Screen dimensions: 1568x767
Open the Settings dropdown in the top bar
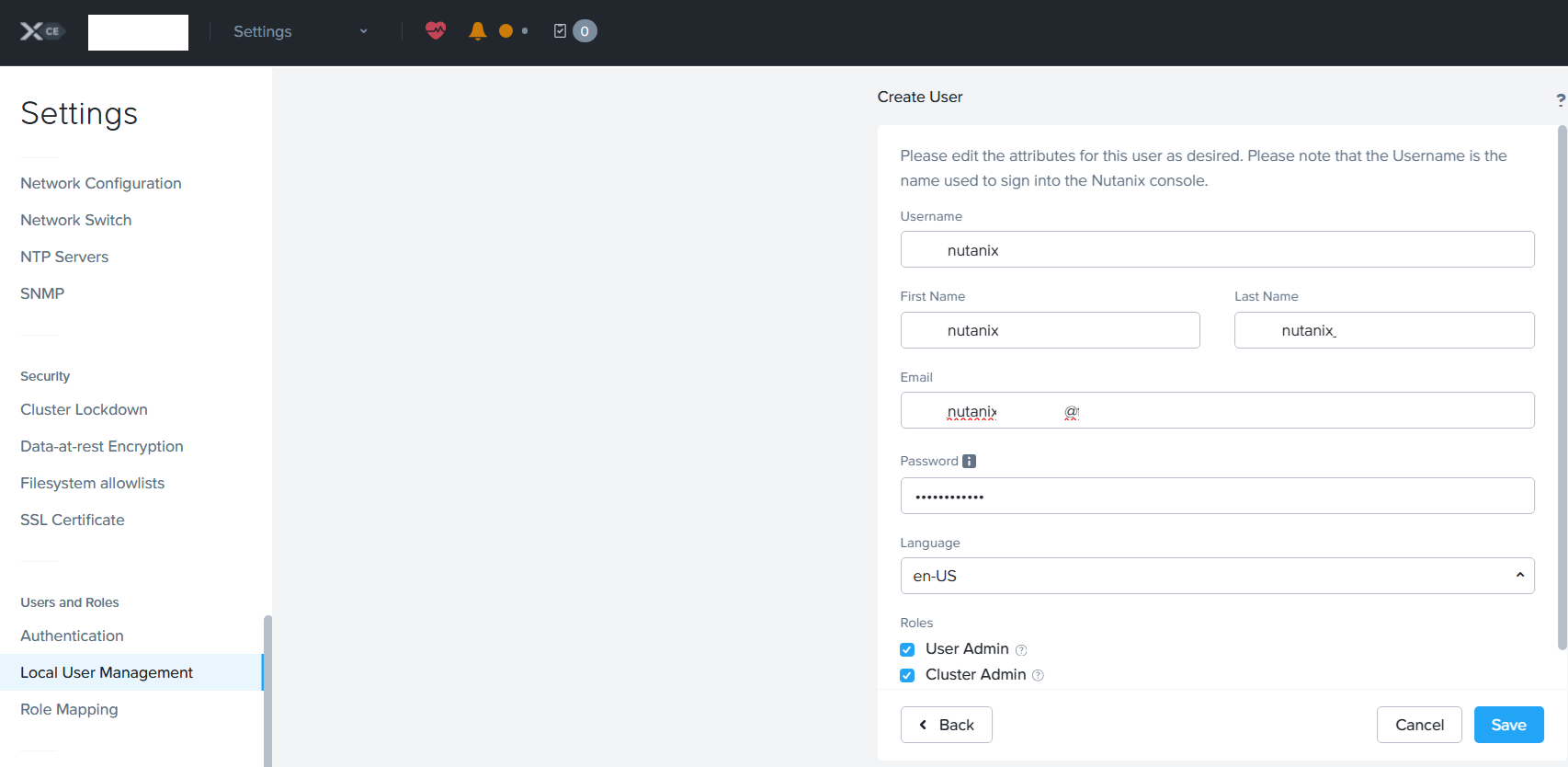pos(300,31)
